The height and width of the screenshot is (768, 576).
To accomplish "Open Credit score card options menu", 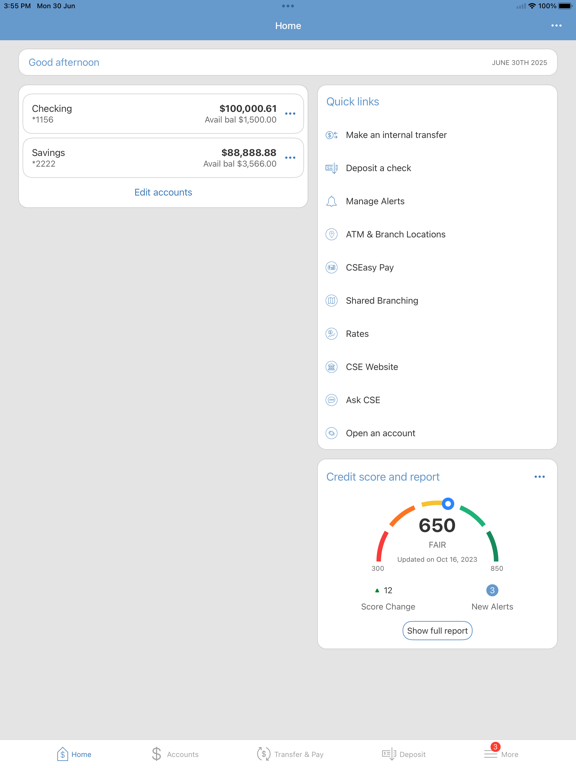I will [x=540, y=477].
